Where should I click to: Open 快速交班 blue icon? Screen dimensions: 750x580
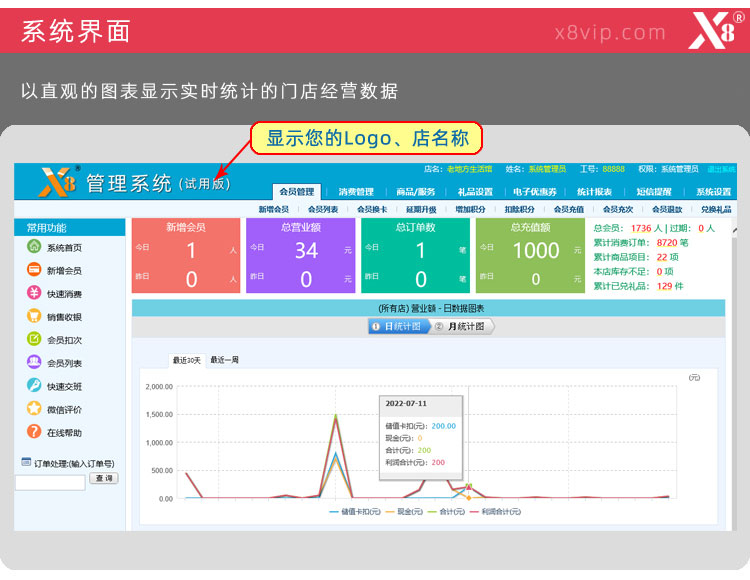pos(34,385)
